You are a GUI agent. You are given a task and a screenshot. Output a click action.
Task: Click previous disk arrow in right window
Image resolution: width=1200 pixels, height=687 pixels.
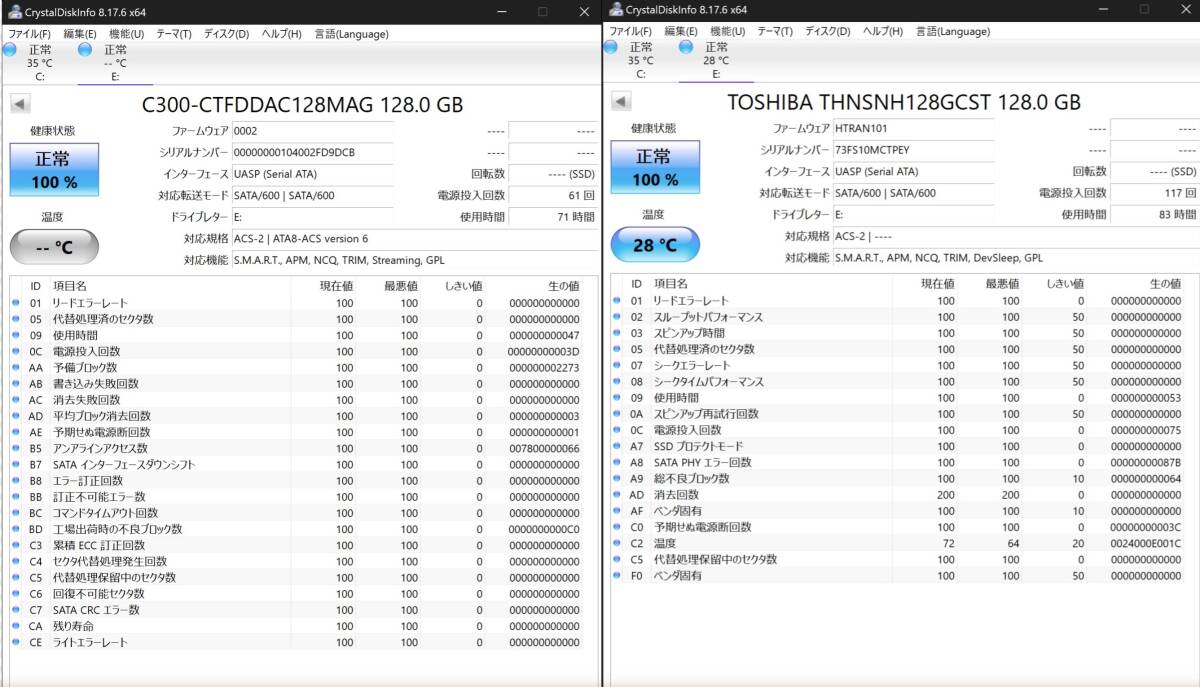point(621,102)
